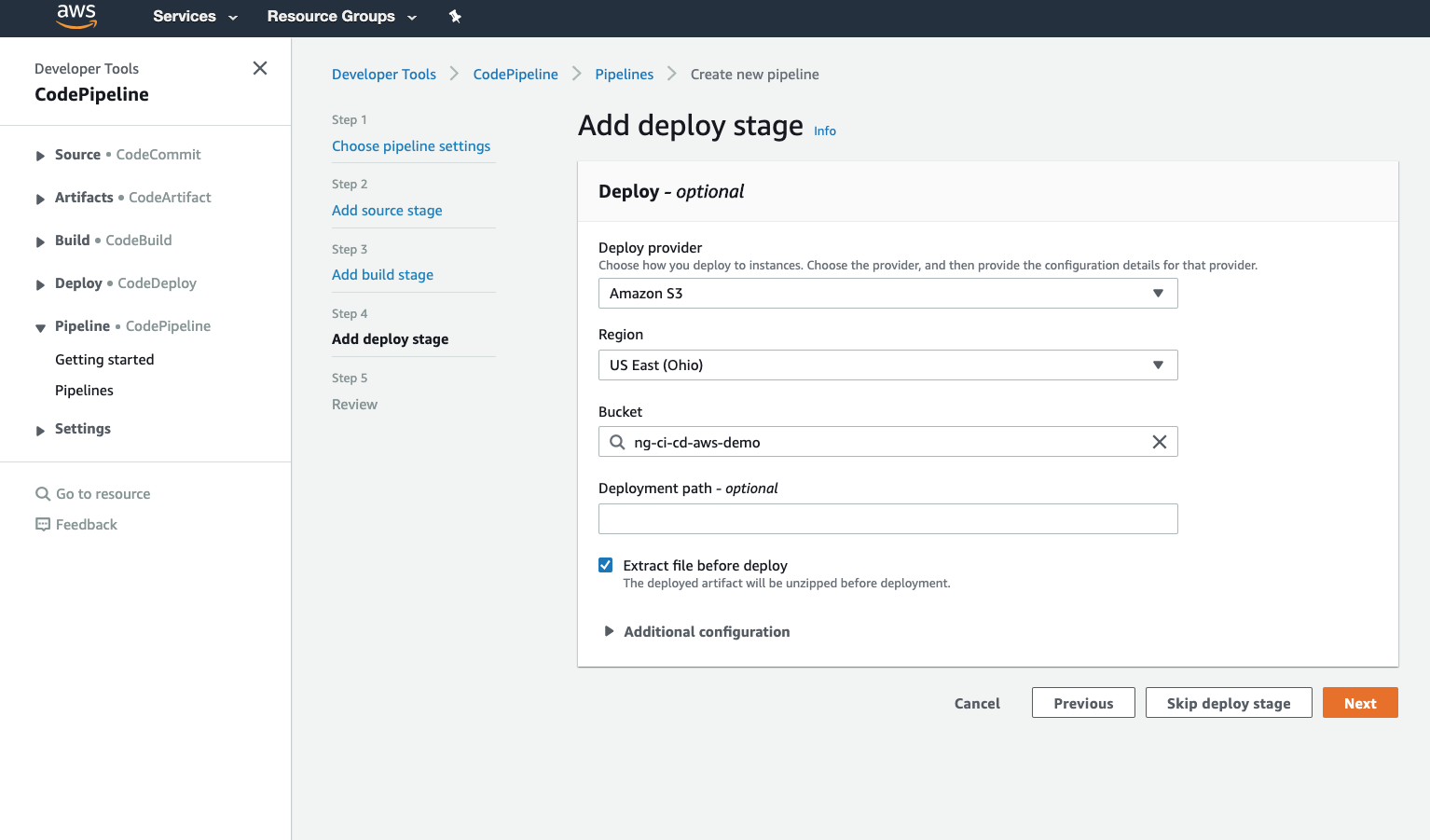Open the Region dropdown
This screenshot has width=1430, height=840.
click(887, 365)
